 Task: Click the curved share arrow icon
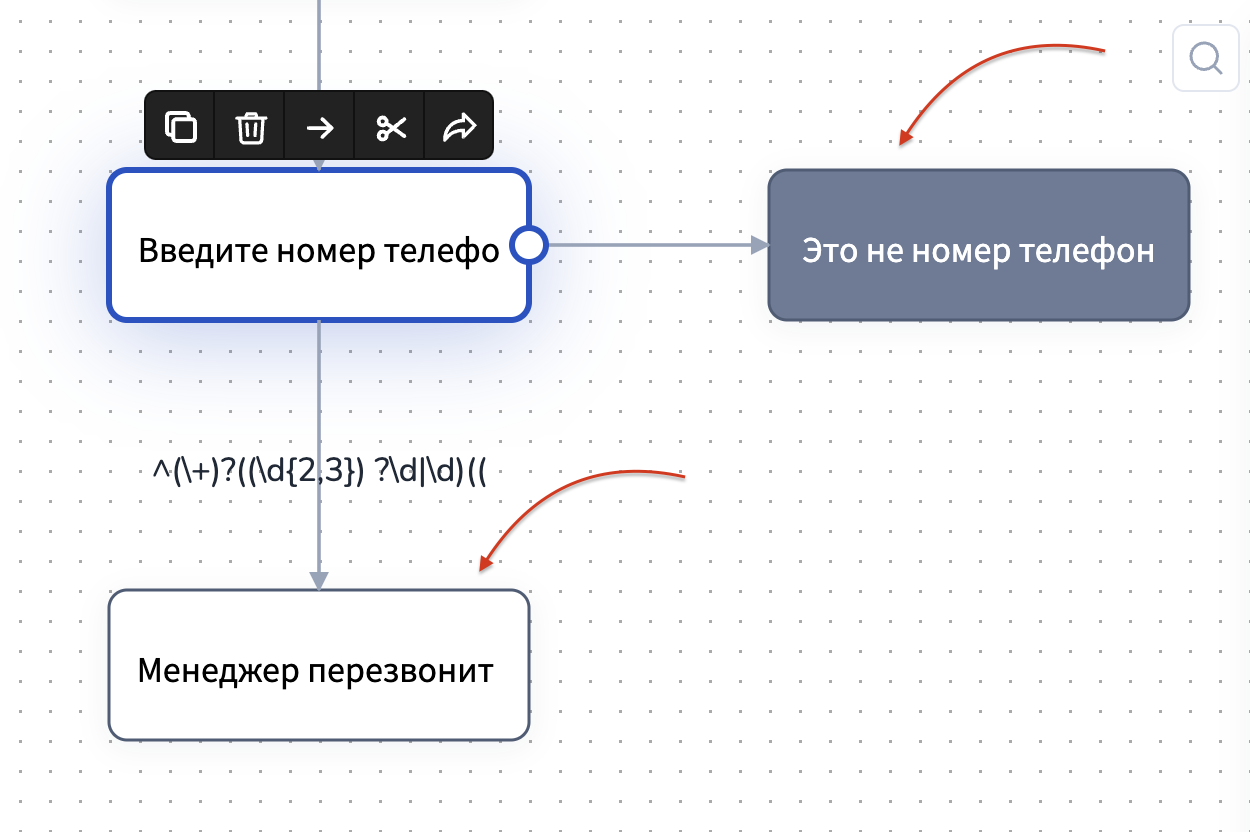coord(459,127)
